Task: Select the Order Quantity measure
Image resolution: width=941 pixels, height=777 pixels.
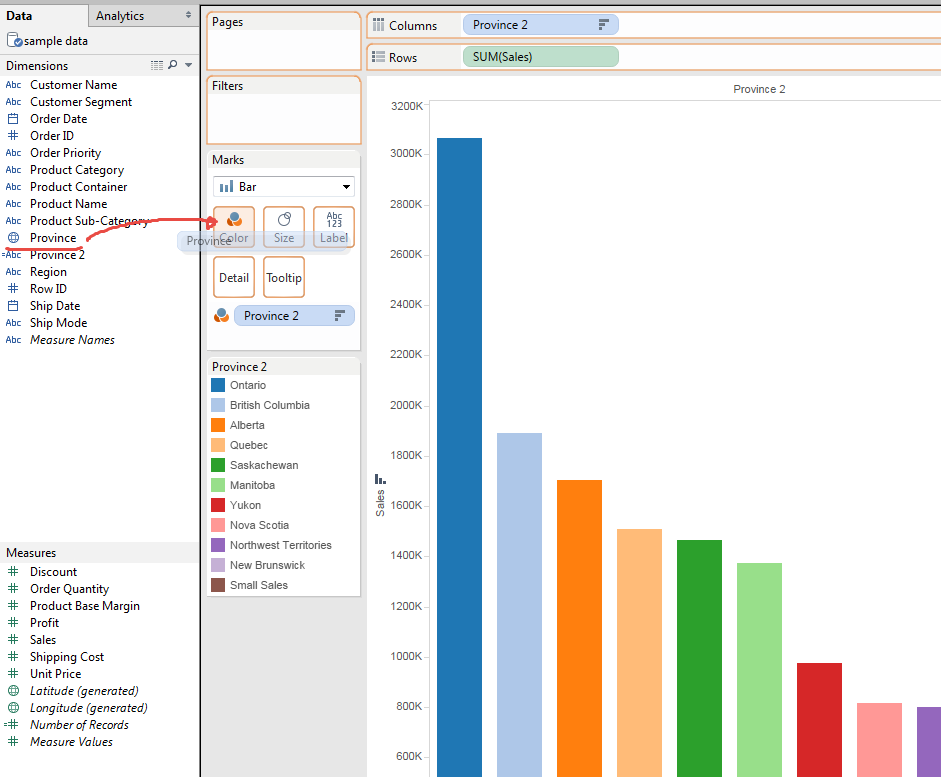Action: tap(70, 589)
